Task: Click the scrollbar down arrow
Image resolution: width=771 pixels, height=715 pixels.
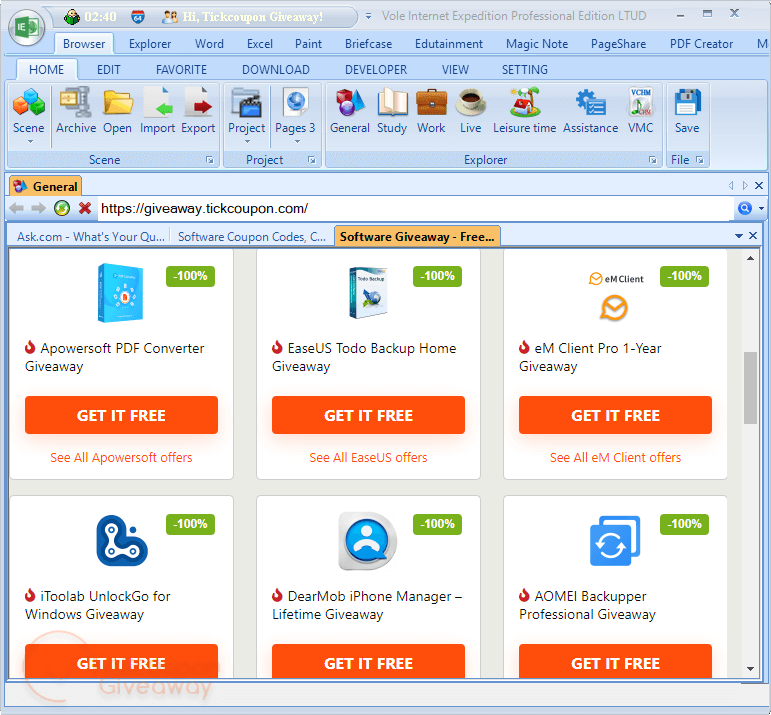Action: click(x=750, y=669)
